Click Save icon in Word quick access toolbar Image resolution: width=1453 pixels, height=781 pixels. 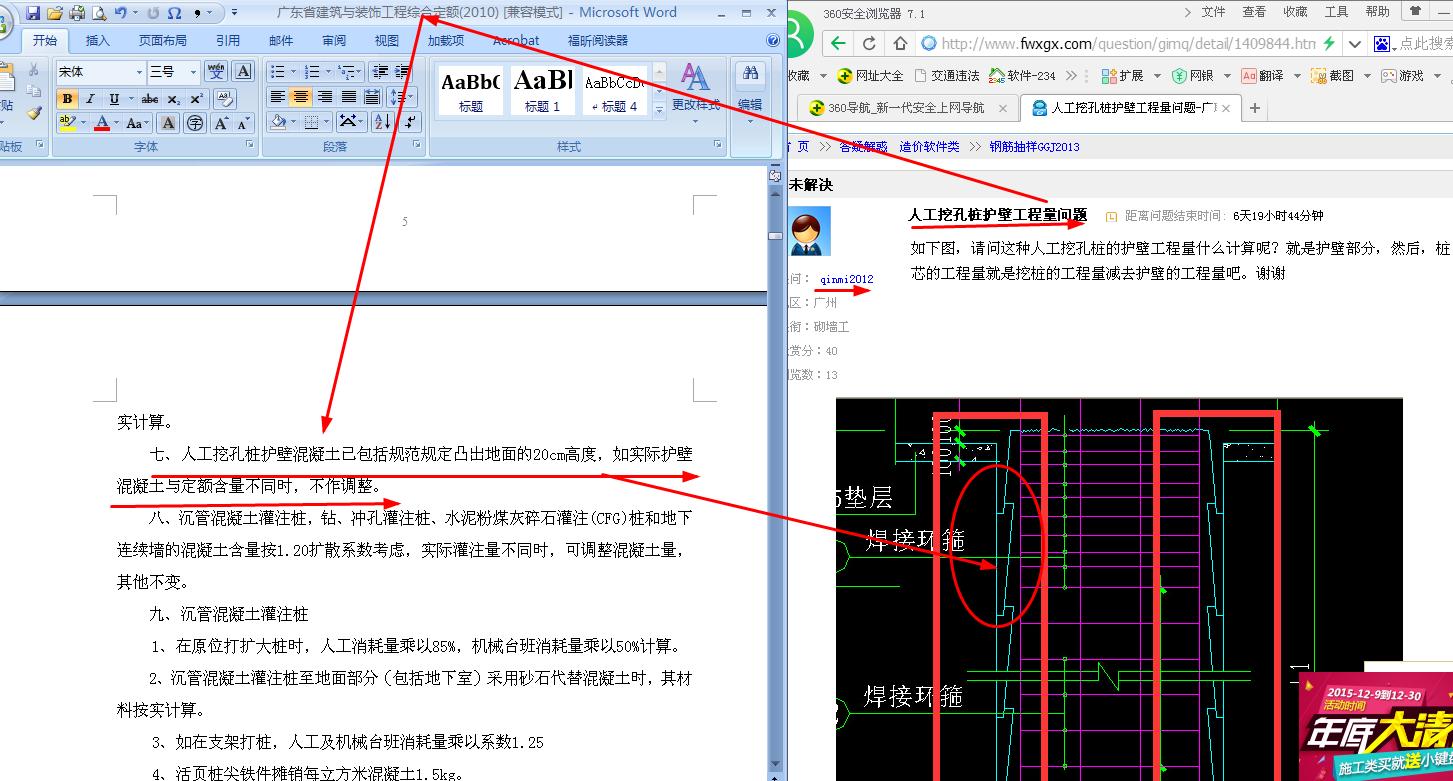(x=32, y=13)
